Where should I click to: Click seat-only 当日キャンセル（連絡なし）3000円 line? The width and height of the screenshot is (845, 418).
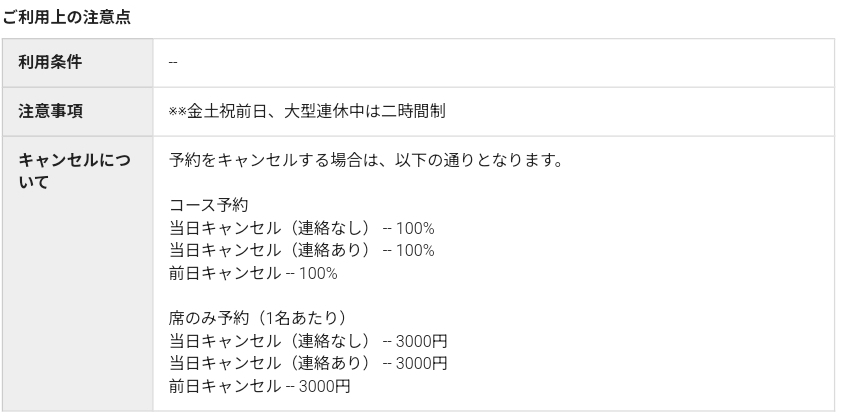tap(308, 341)
